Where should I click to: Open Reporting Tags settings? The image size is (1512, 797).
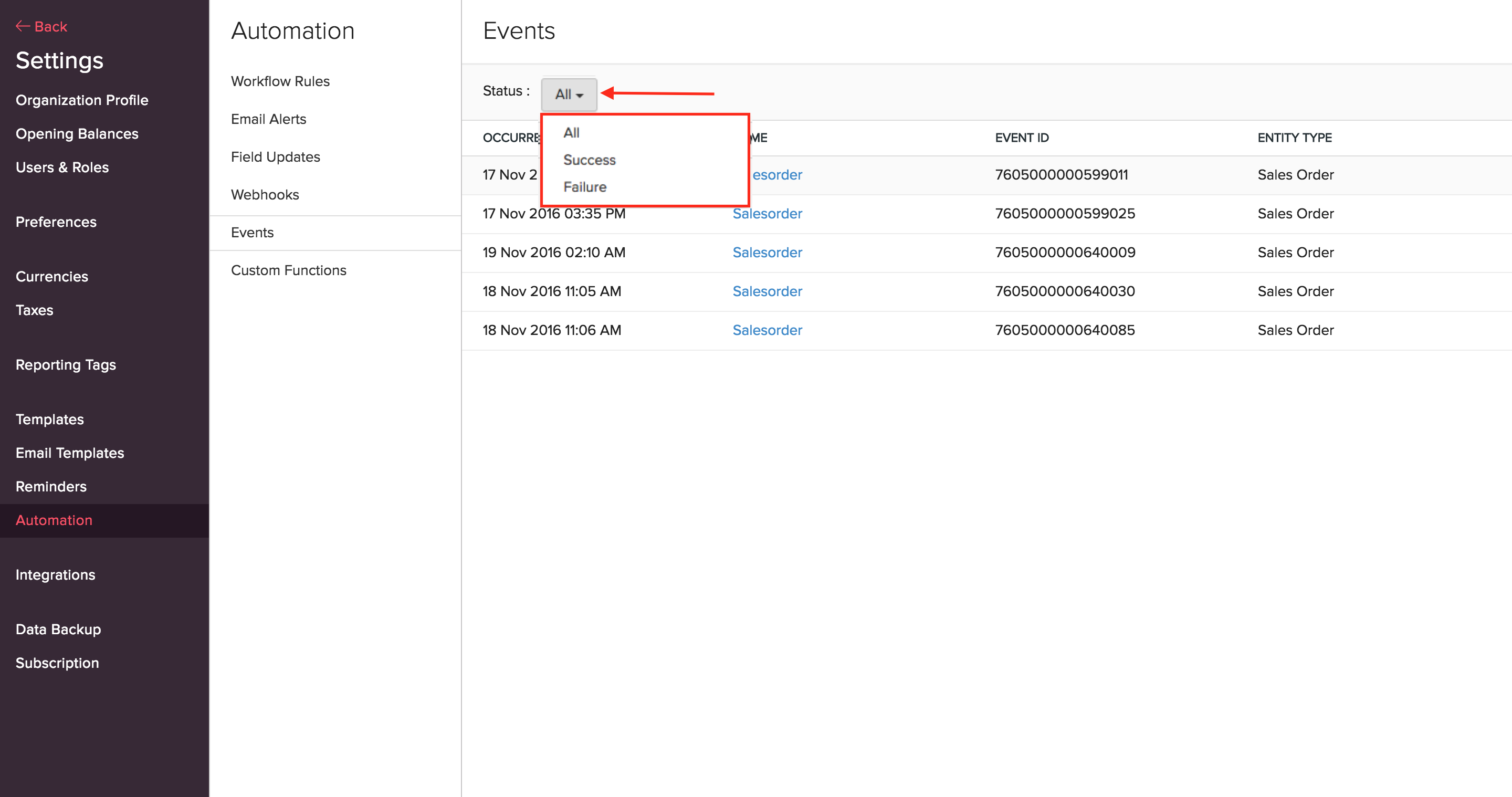pos(66,364)
